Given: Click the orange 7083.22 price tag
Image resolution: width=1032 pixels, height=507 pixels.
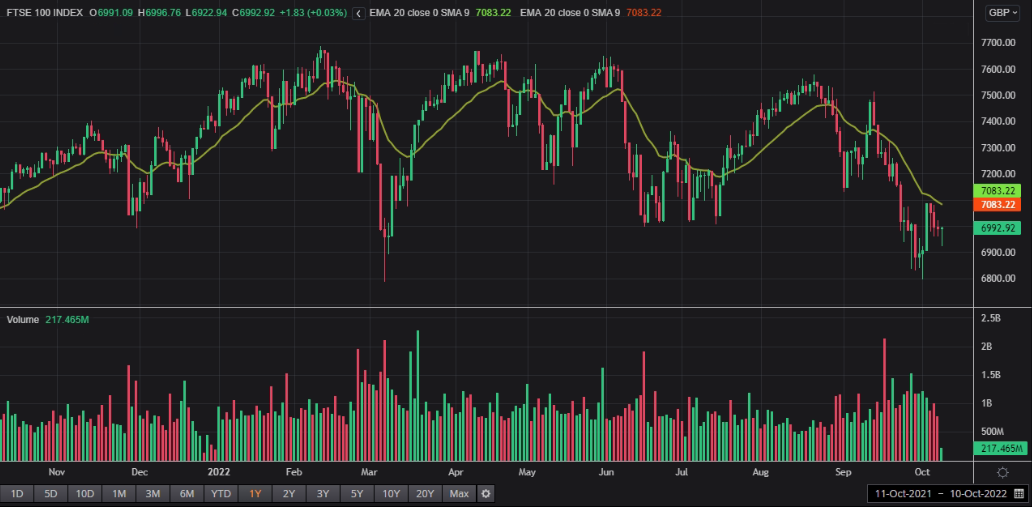Looking at the screenshot, I should (996, 205).
